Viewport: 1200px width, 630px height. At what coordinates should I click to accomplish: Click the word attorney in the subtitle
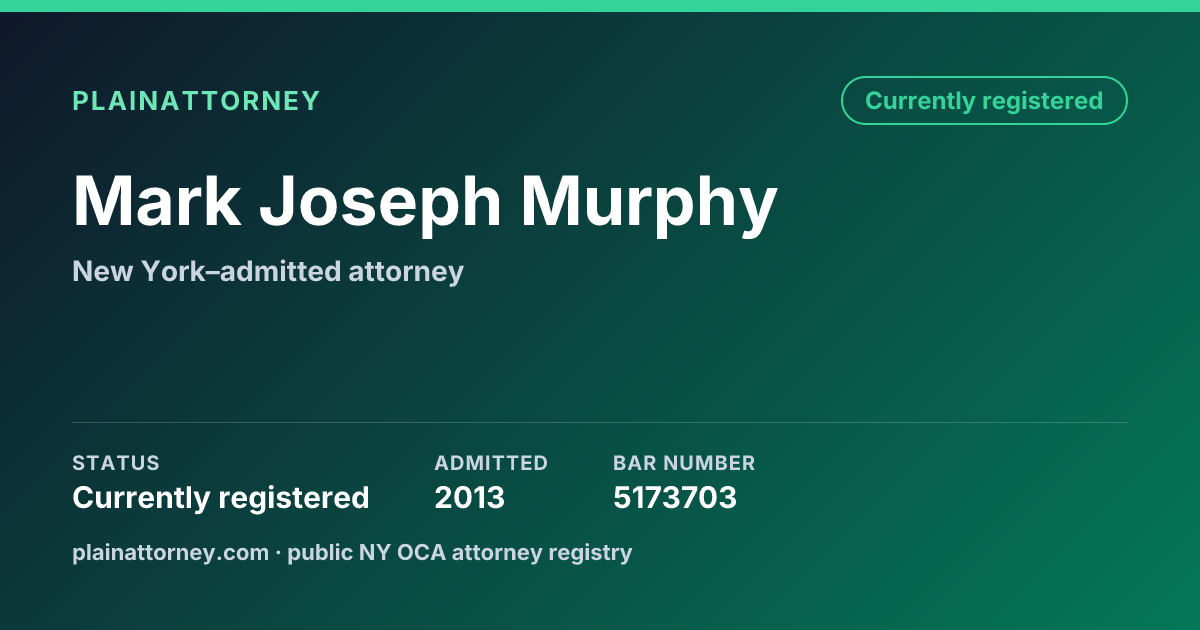pyautogui.click(x=406, y=272)
